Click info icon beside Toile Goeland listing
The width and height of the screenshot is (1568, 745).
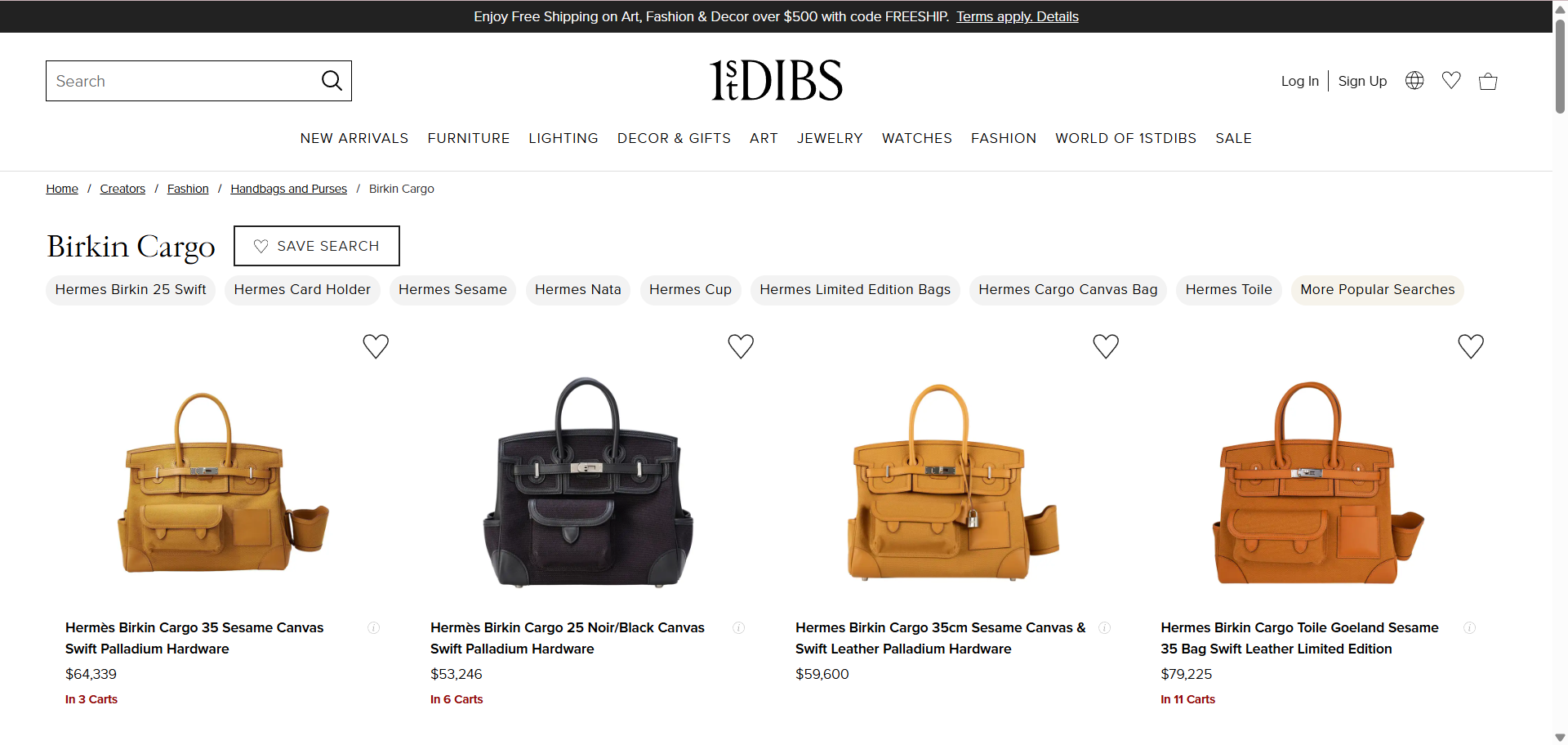point(1469,627)
